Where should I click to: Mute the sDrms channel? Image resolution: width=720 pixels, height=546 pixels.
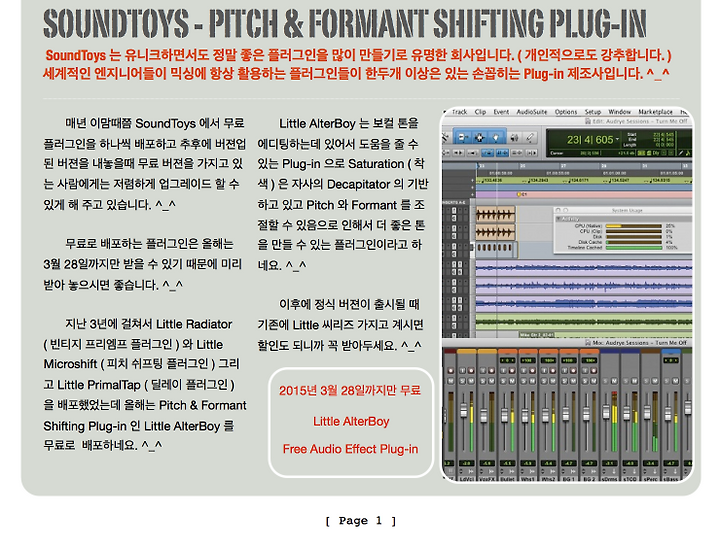click(x=614, y=381)
